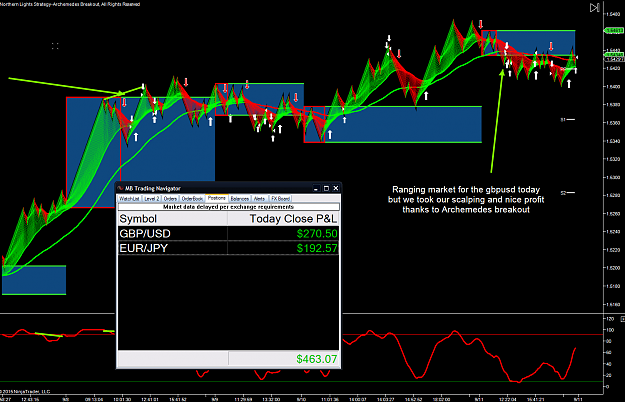The width and height of the screenshot is (625, 402).
Task: Click the MB Trading Navigator title bar
Action: (229, 188)
